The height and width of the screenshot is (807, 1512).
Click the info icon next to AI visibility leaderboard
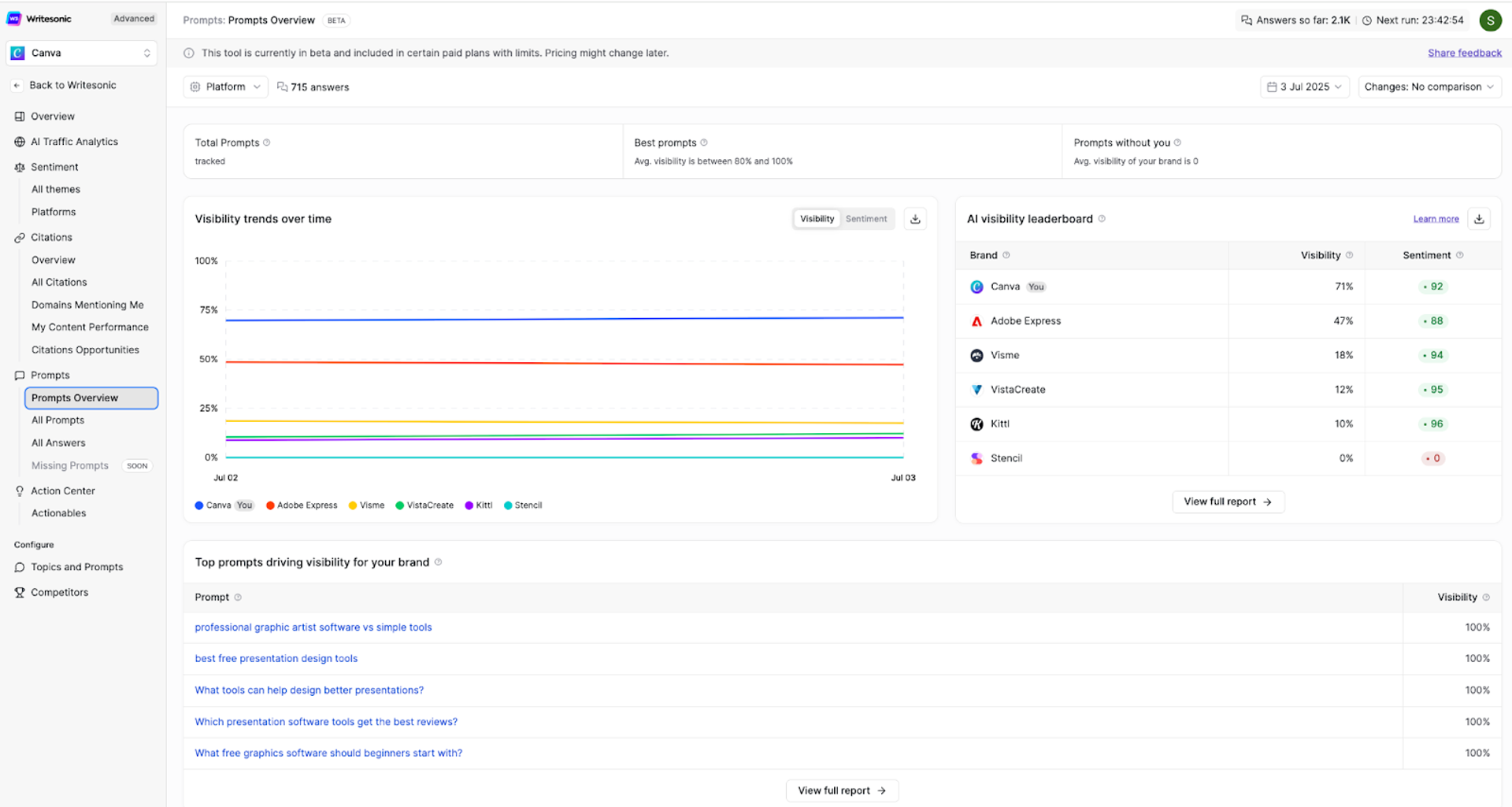point(1102,219)
